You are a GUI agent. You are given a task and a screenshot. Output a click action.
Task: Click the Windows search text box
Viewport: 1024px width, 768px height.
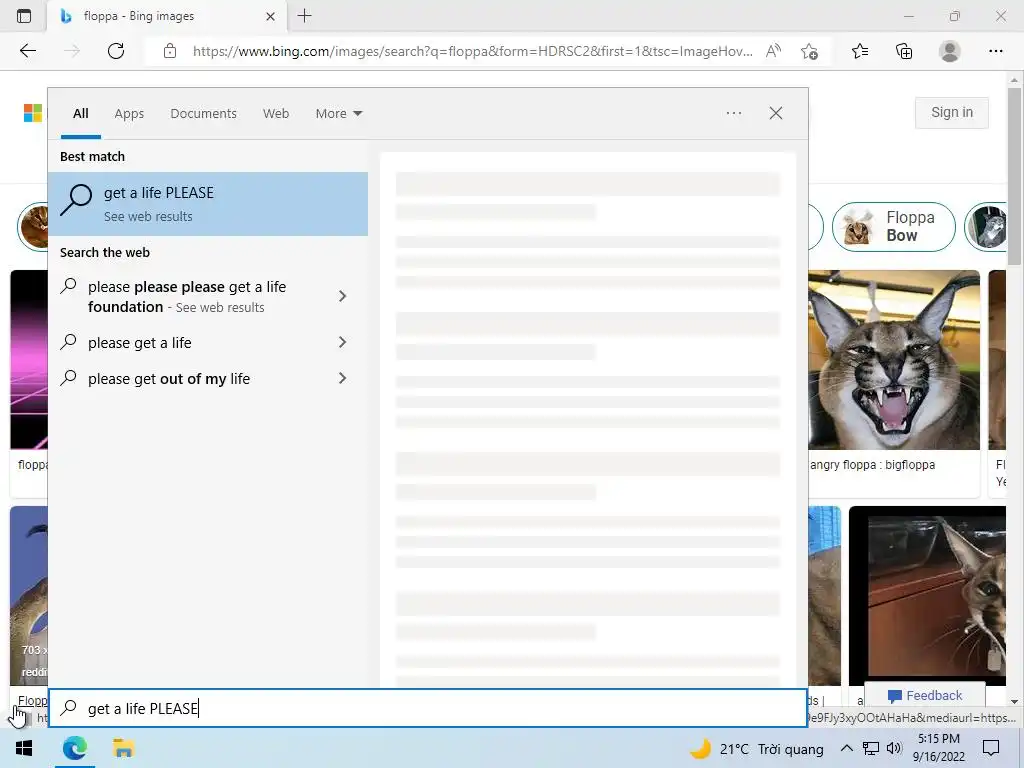428,709
